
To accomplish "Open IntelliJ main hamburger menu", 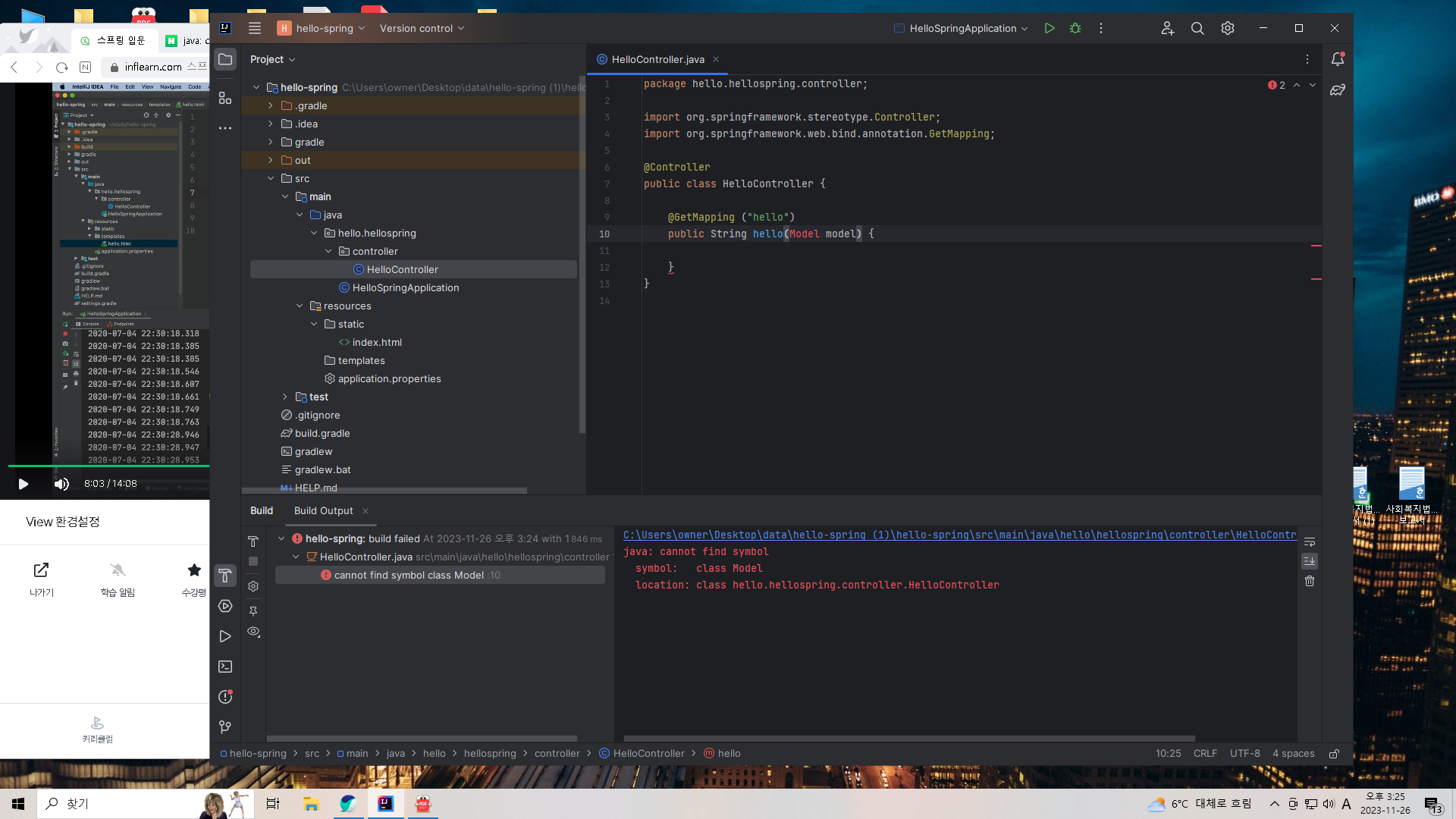I will 255,28.
